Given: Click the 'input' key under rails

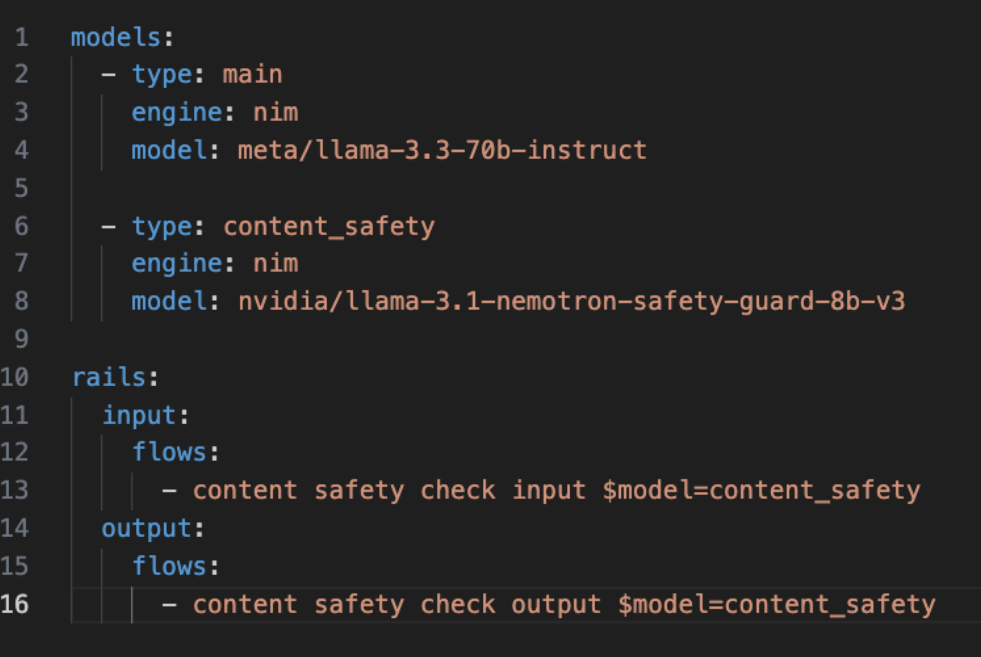Looking at the screenshot, I should pos(139,415).
